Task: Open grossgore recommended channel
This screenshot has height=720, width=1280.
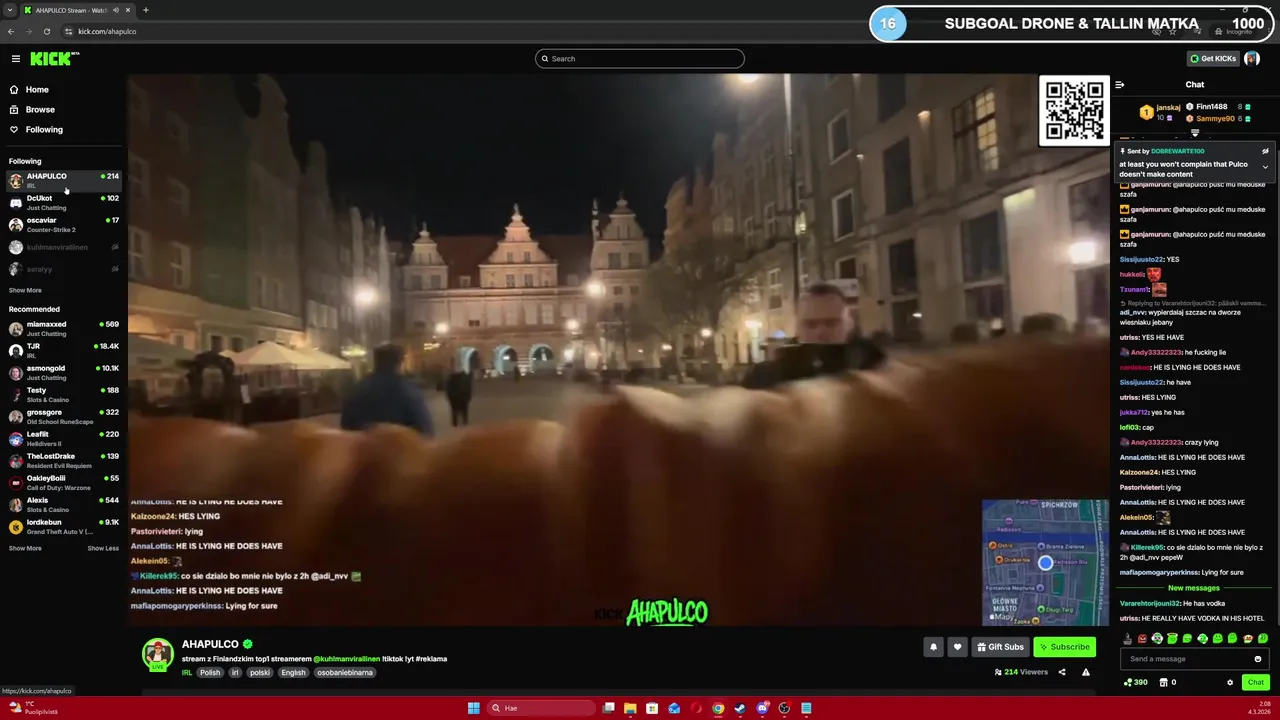Action: coord(64,417)
